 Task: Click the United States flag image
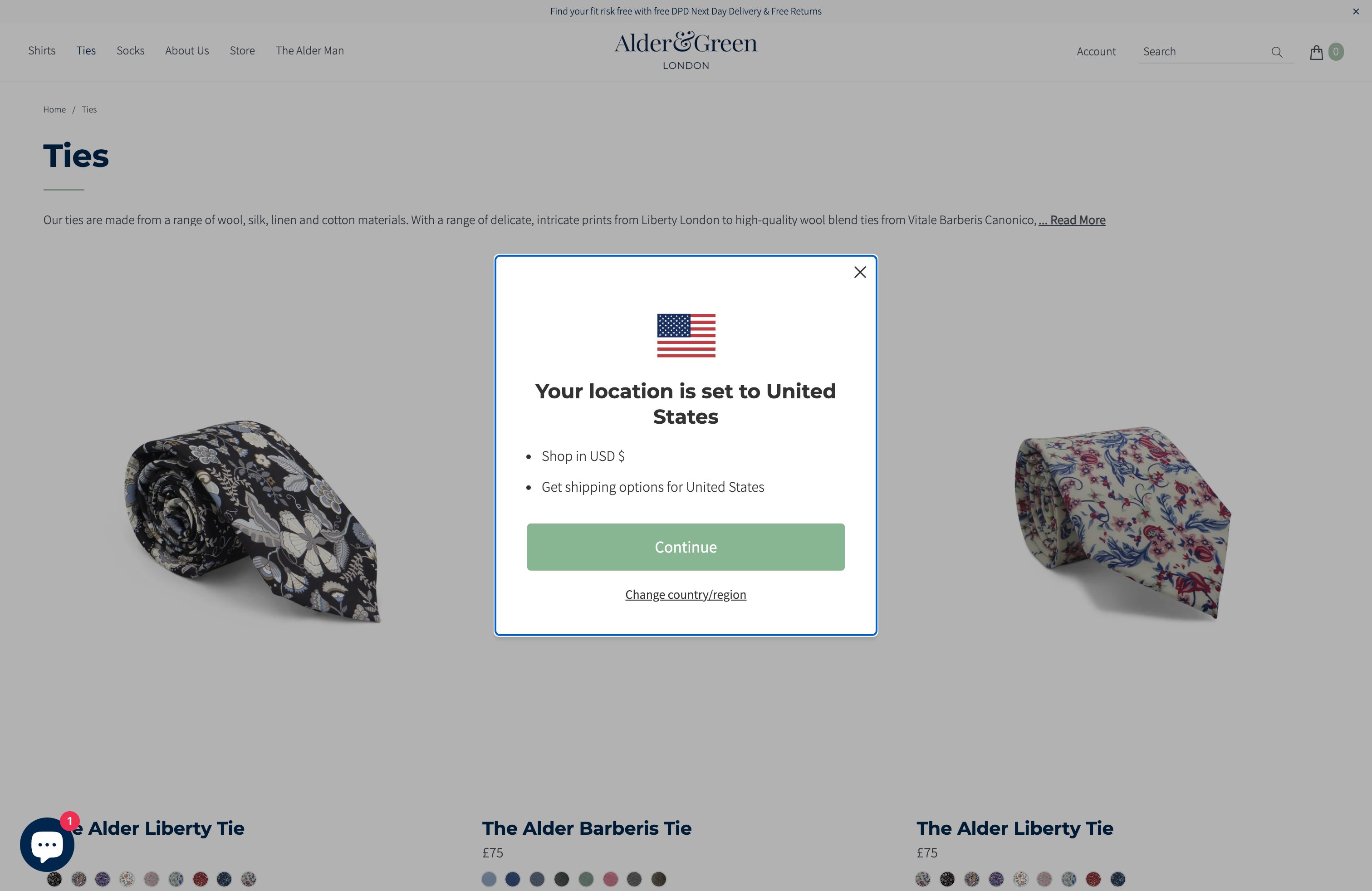[686, 335]
